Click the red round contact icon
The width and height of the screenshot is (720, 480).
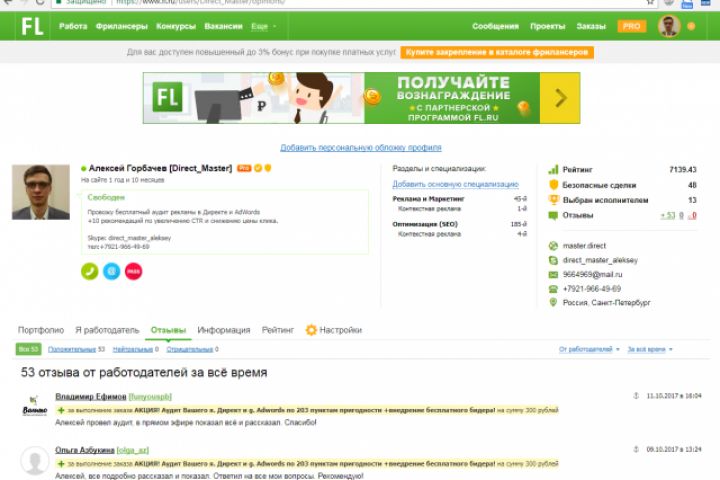(134, 271)
